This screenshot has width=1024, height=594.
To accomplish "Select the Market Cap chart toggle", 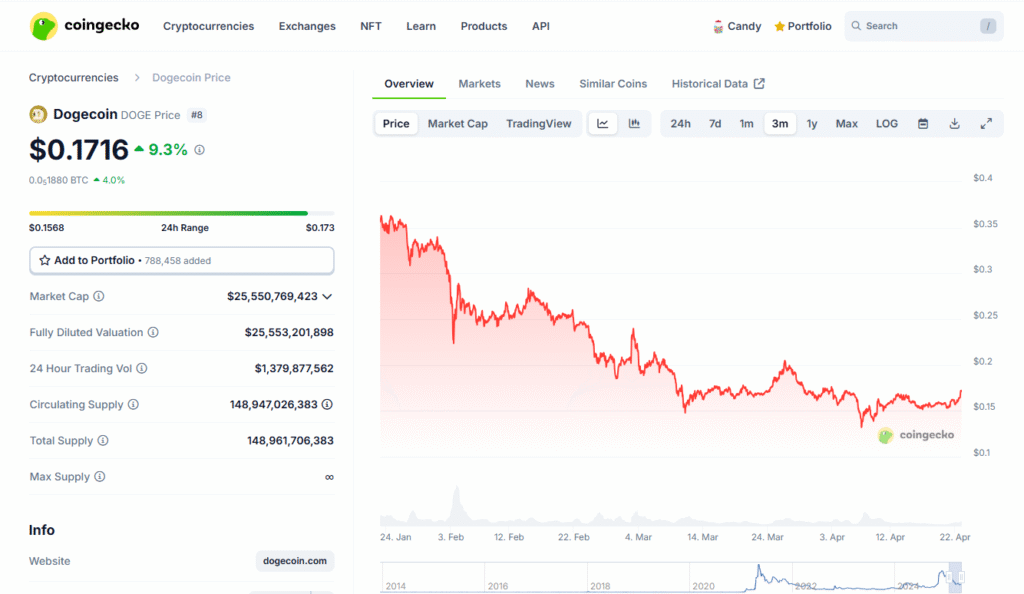I will point(458,123).
